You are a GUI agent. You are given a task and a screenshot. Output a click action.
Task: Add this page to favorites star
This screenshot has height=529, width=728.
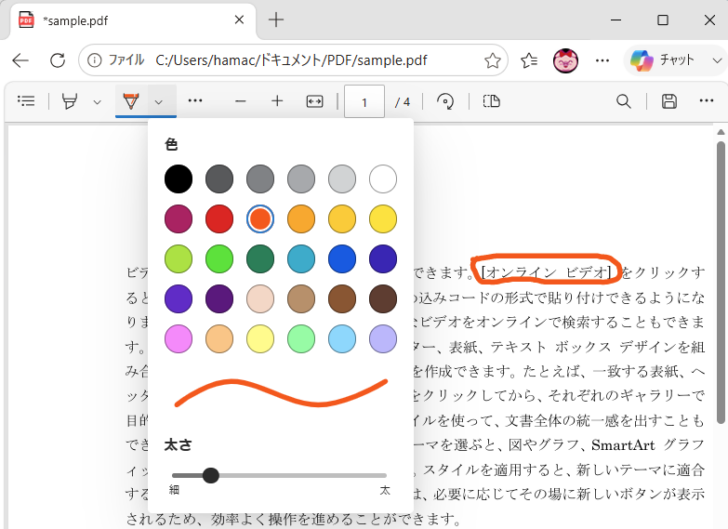click(x=492, y=60)
